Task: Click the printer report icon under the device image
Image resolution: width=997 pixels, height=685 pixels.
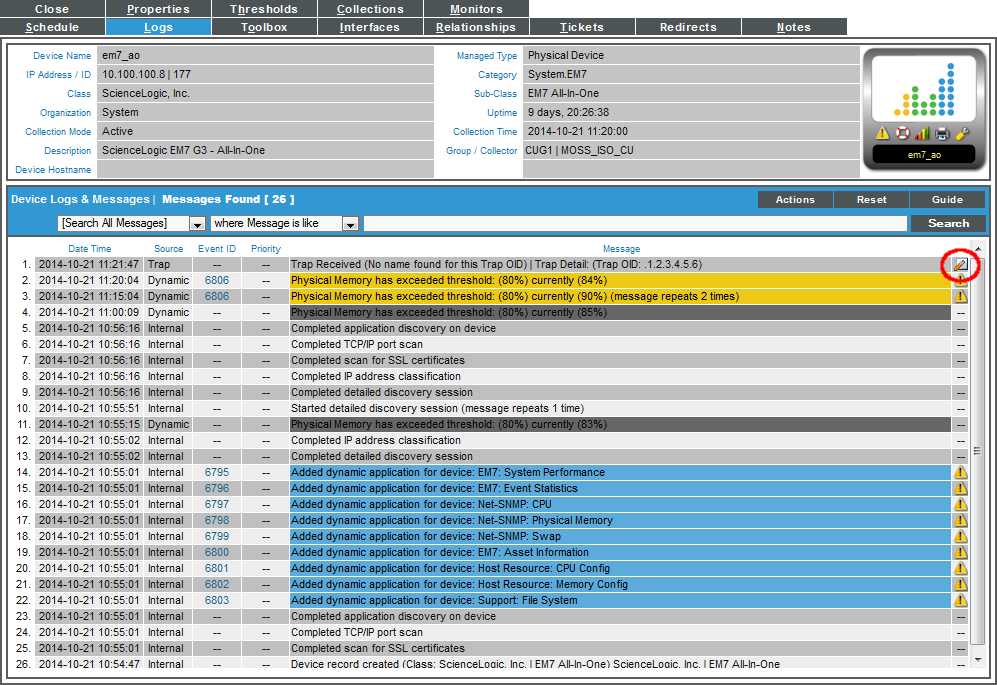Action: pos(941,132)
